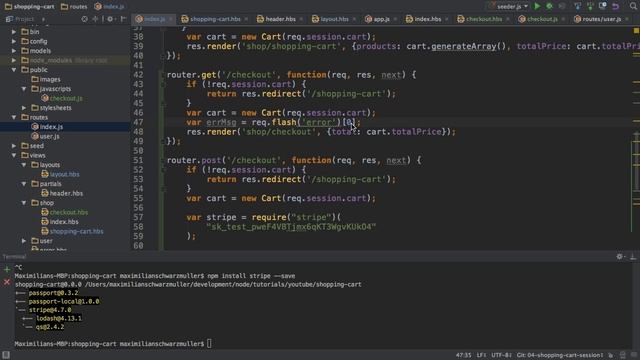Switch to routes/user.js editor tab
The height and width of the screenshot is (360, 640).
601,19
